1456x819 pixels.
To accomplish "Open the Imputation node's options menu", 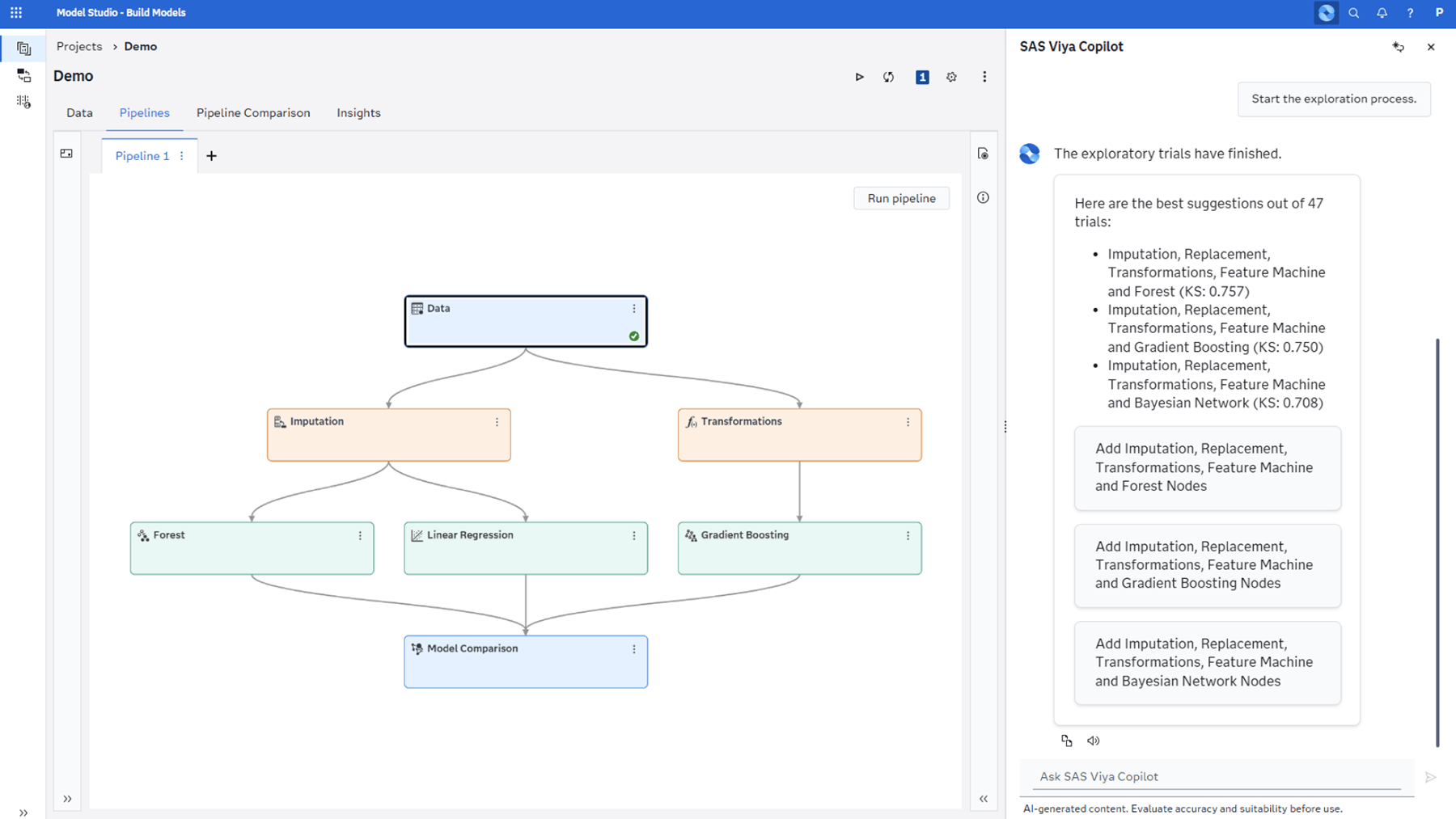I will pos(497,421).
